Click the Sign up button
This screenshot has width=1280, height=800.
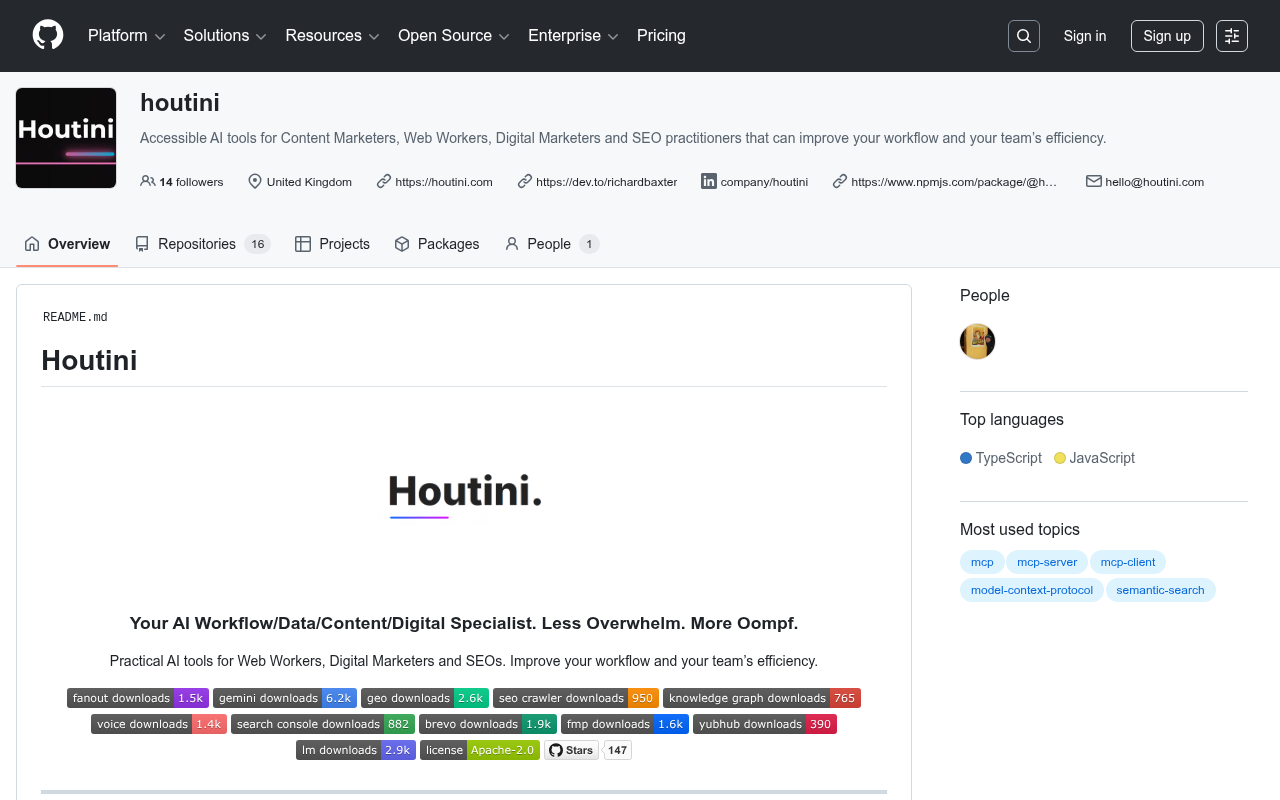[1167, 35]
